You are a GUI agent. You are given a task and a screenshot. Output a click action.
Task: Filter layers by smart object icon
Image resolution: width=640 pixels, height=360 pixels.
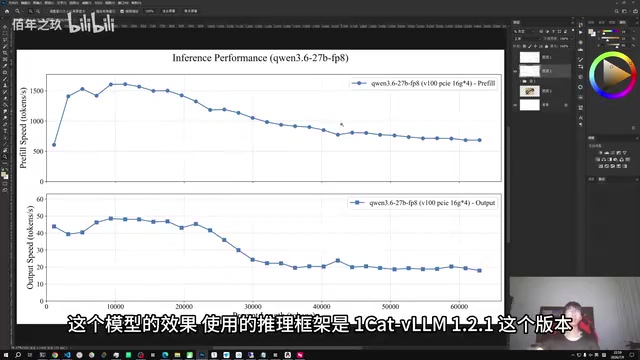coord(565,31)
